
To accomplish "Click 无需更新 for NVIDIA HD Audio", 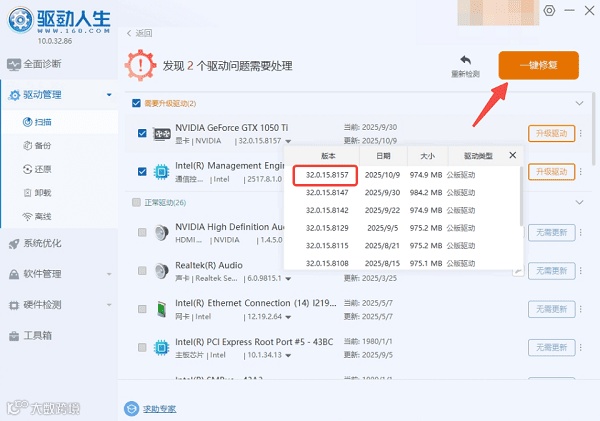I will [x=551, y=232].
